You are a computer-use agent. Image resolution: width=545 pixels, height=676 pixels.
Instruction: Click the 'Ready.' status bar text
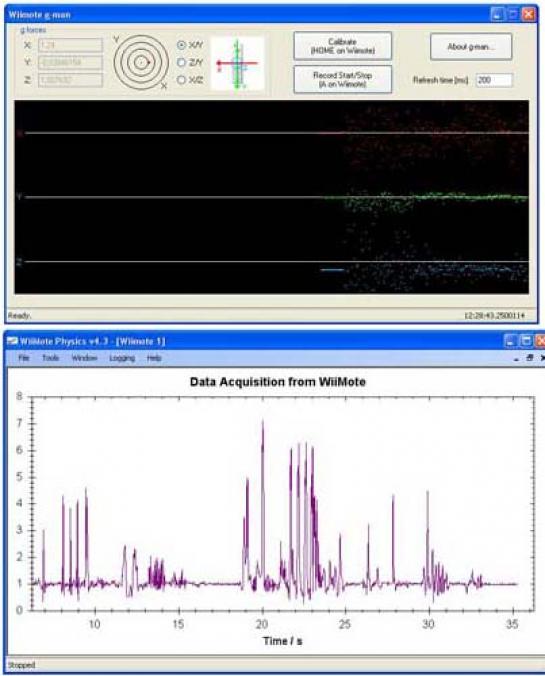(19, 316)
